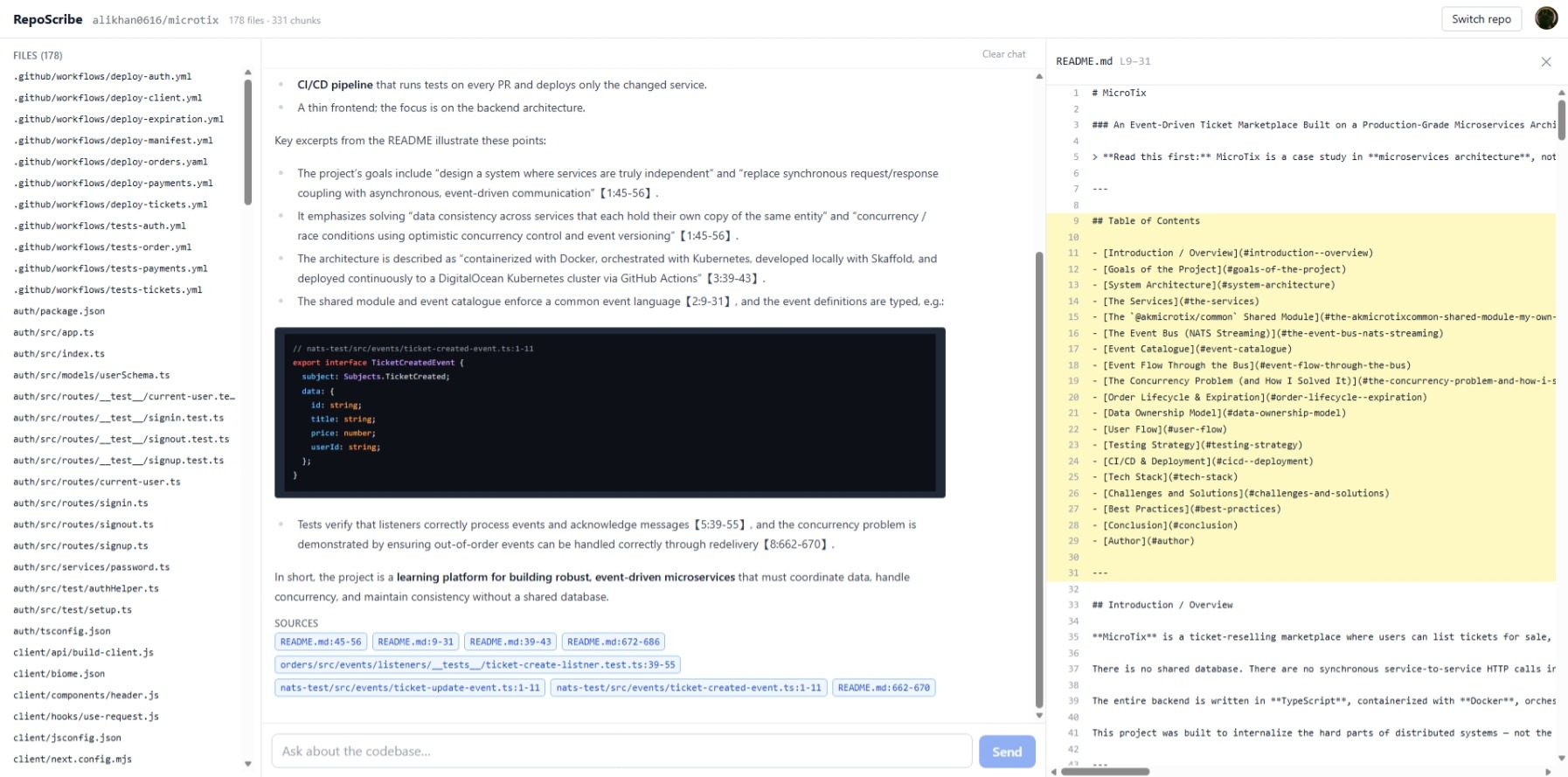The width and height of the screenshot is (1568, 777).
Task: Focus the Ask about the codebase input
Action: [621, 752]
